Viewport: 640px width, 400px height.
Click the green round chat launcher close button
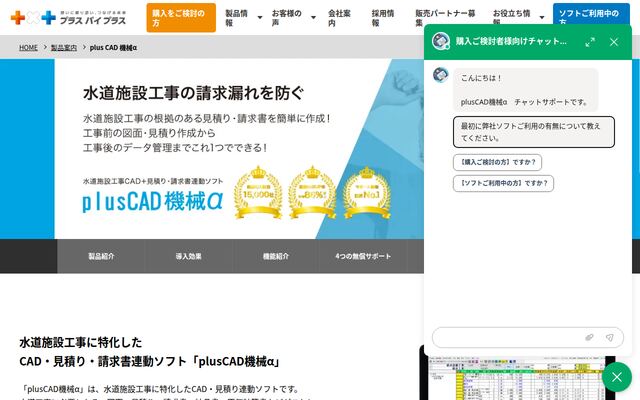[x=616, y=377]
